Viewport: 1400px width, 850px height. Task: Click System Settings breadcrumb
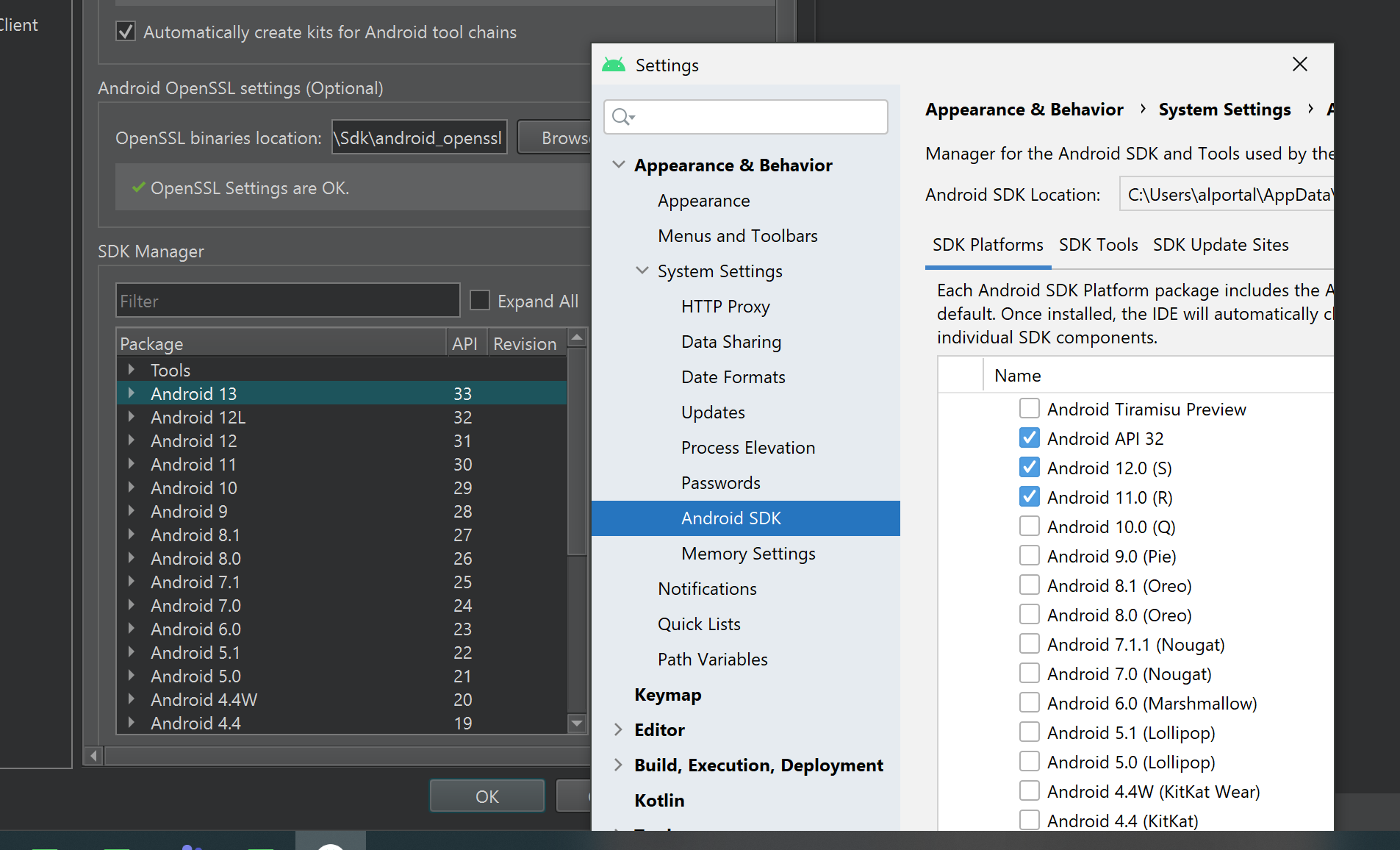(1224, 110)
